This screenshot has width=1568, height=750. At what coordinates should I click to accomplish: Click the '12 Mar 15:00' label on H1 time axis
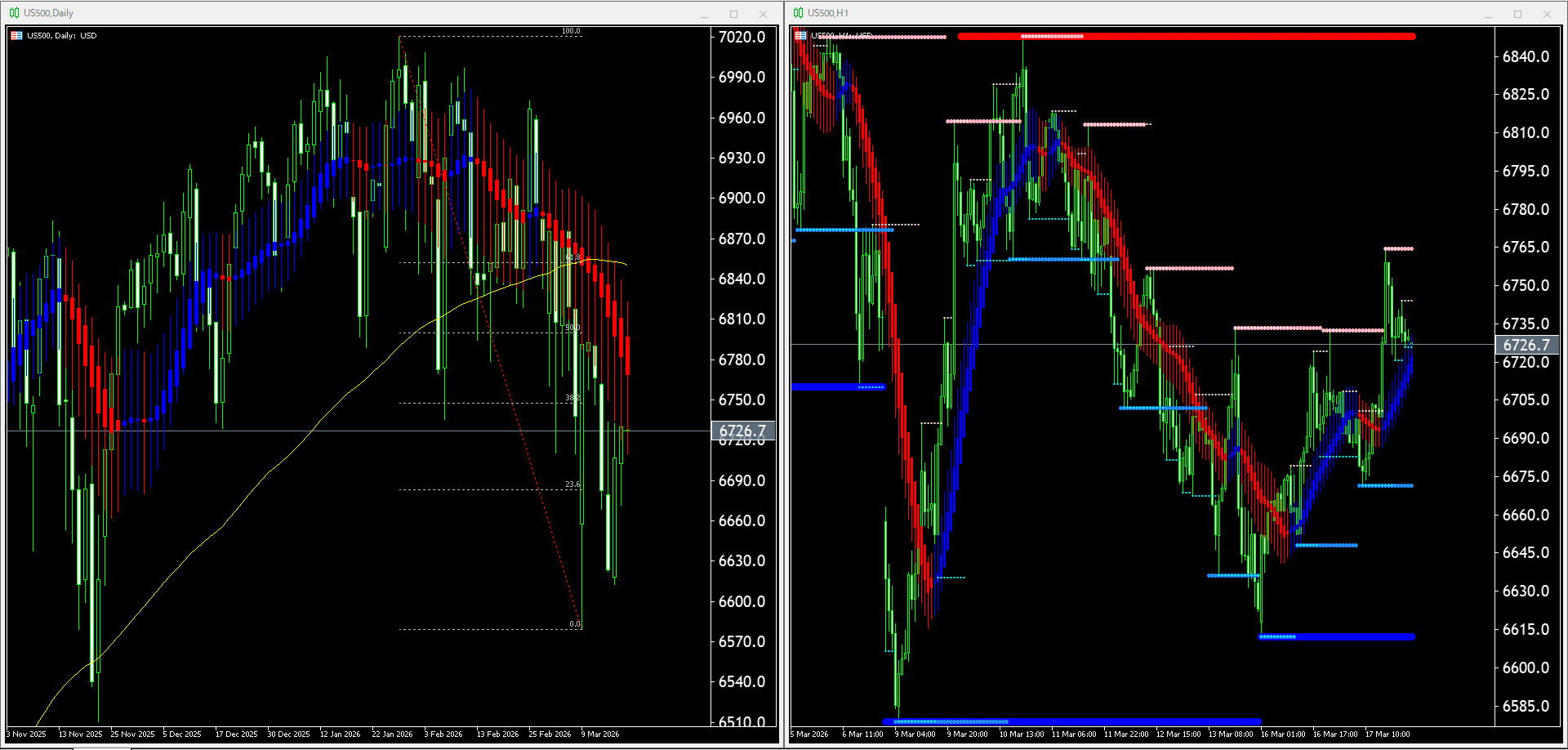(1178, 734)
